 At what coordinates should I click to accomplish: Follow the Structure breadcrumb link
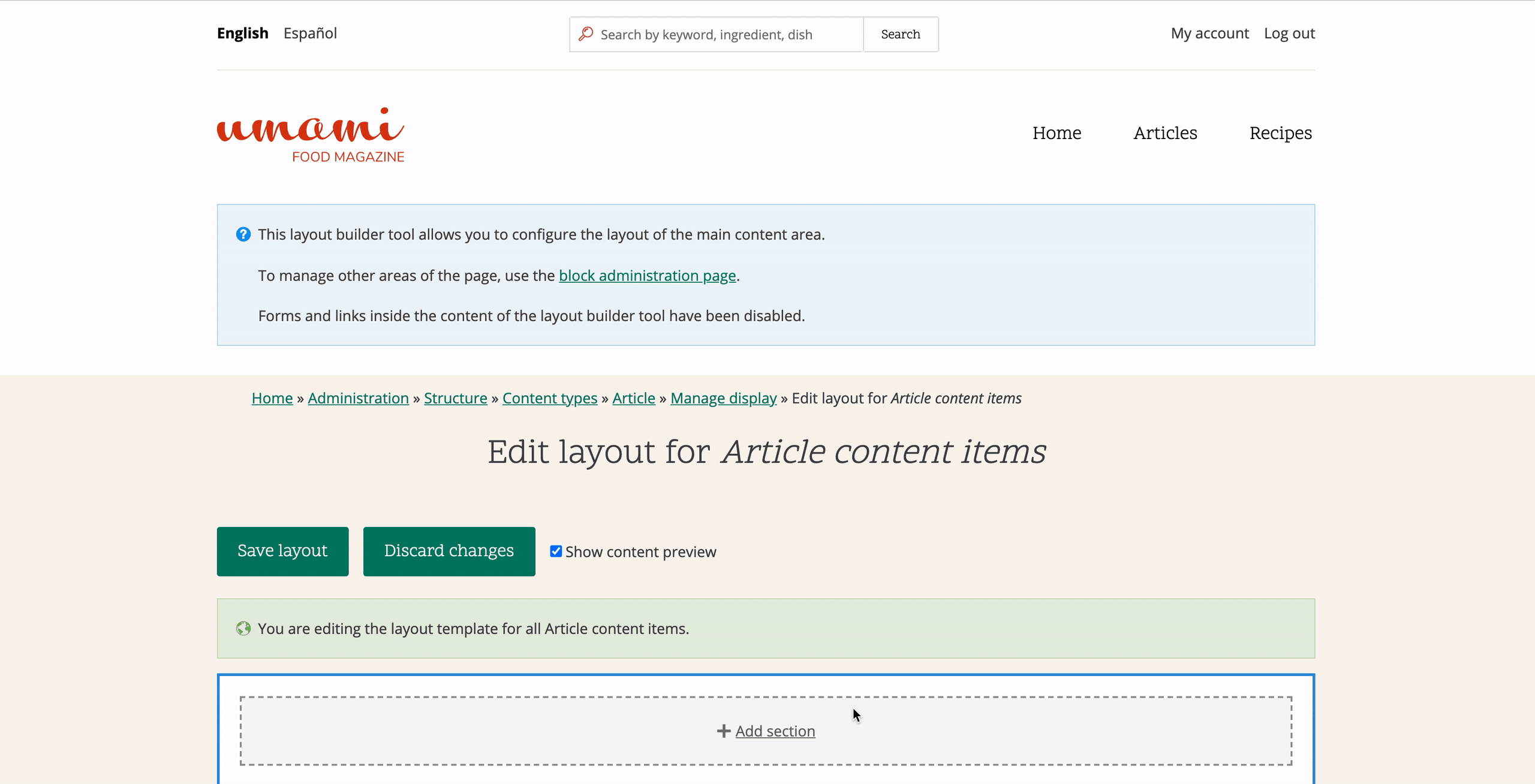pos(455,398)
